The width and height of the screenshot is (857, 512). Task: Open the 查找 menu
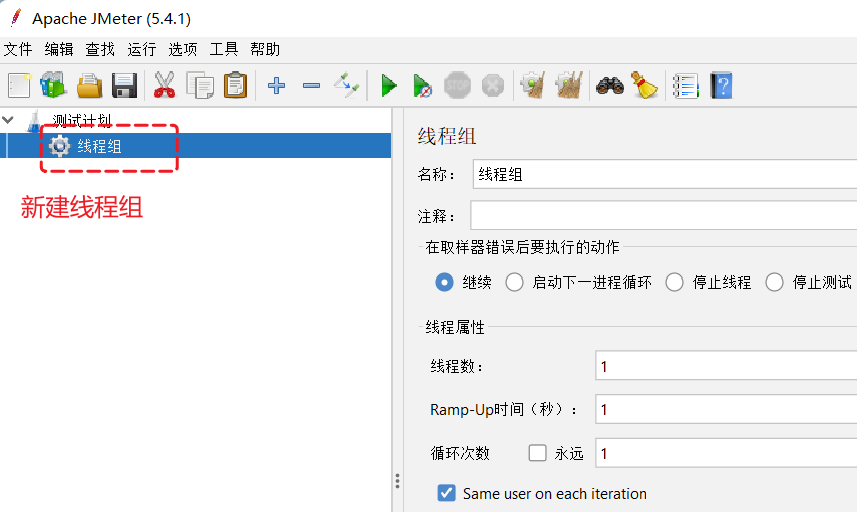100,49
